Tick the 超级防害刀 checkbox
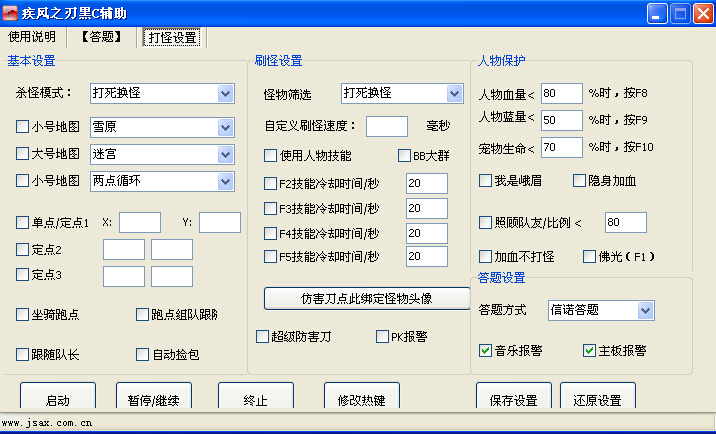The height and width of the screenshot is (434, 716). [263, 337]
